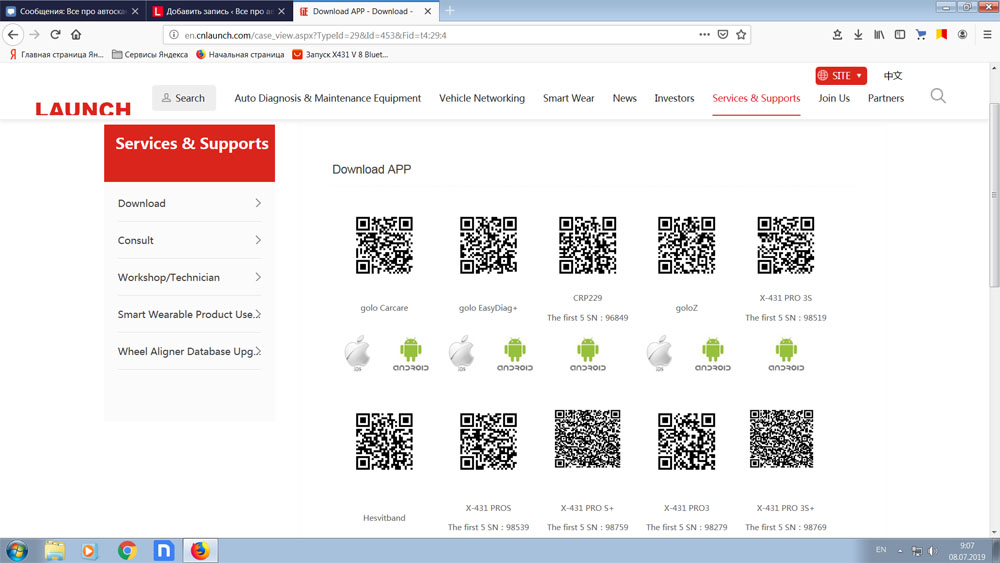
Task: Open Главная страница Яндекс bookmark
Action: pyautogui.click(x=56, y=54)
